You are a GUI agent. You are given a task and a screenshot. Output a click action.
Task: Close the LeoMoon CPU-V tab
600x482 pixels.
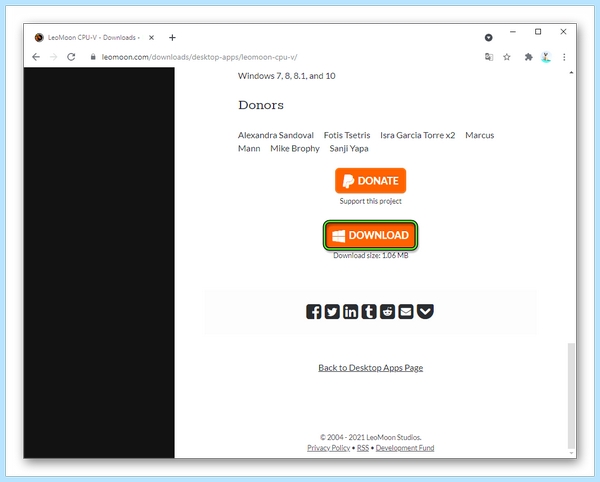(152, 37)
